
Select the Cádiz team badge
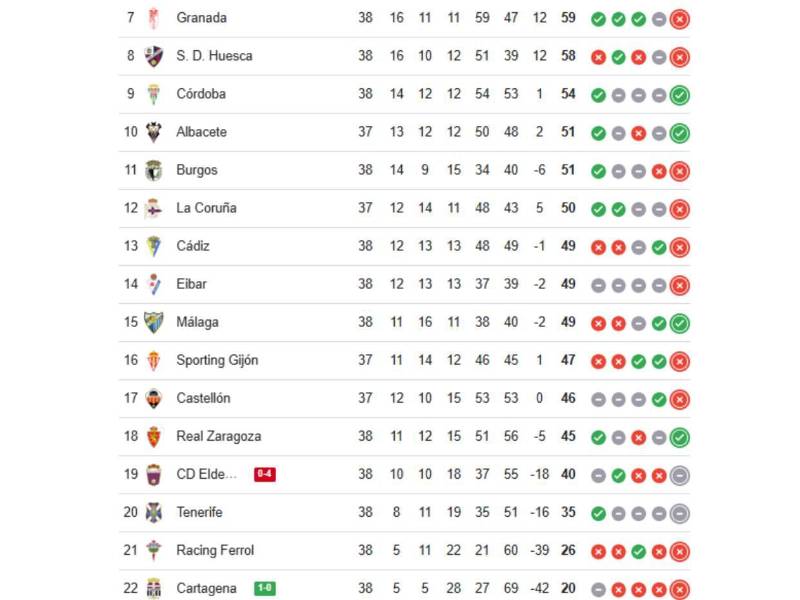(155, 246)
